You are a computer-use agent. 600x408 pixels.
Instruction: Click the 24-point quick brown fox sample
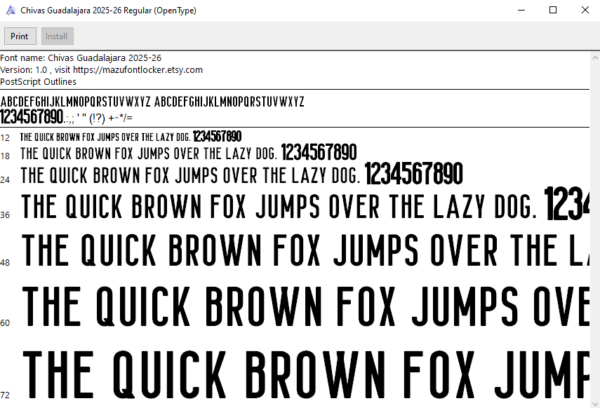click(242, 174)
